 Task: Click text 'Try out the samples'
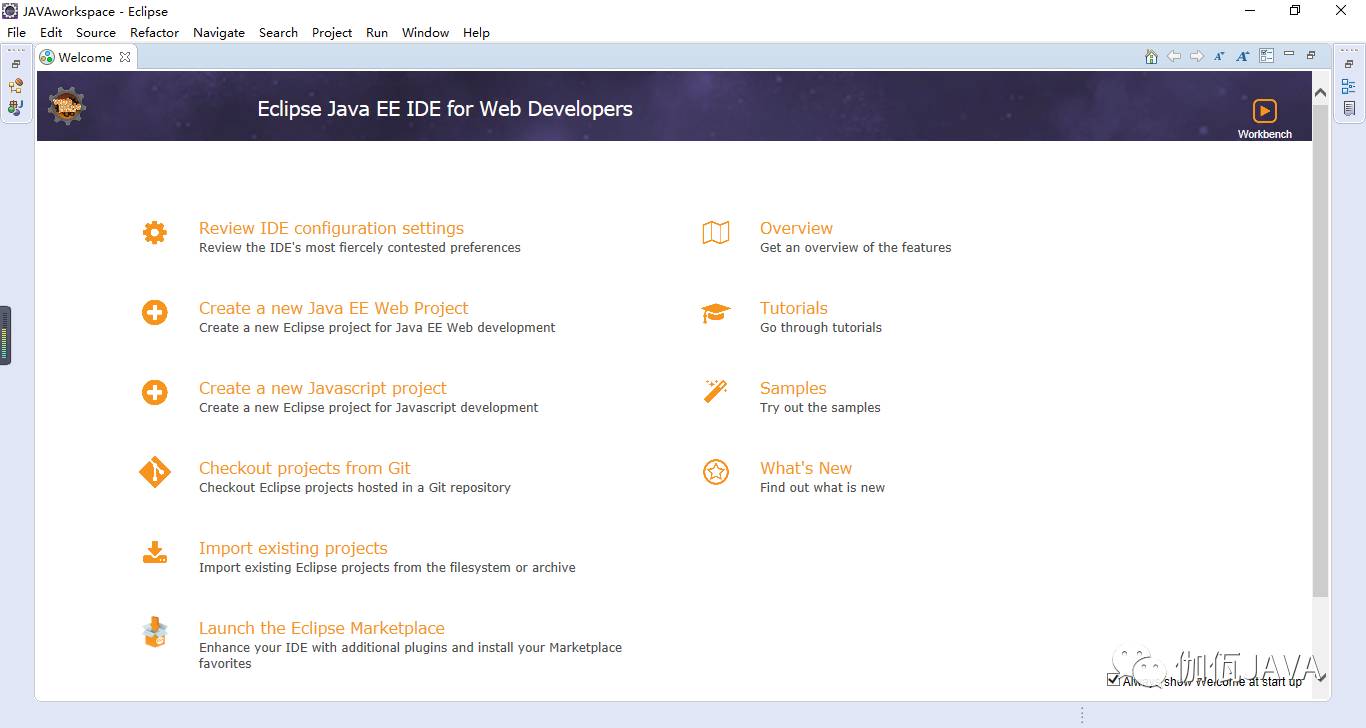click(x=820, y=408)
